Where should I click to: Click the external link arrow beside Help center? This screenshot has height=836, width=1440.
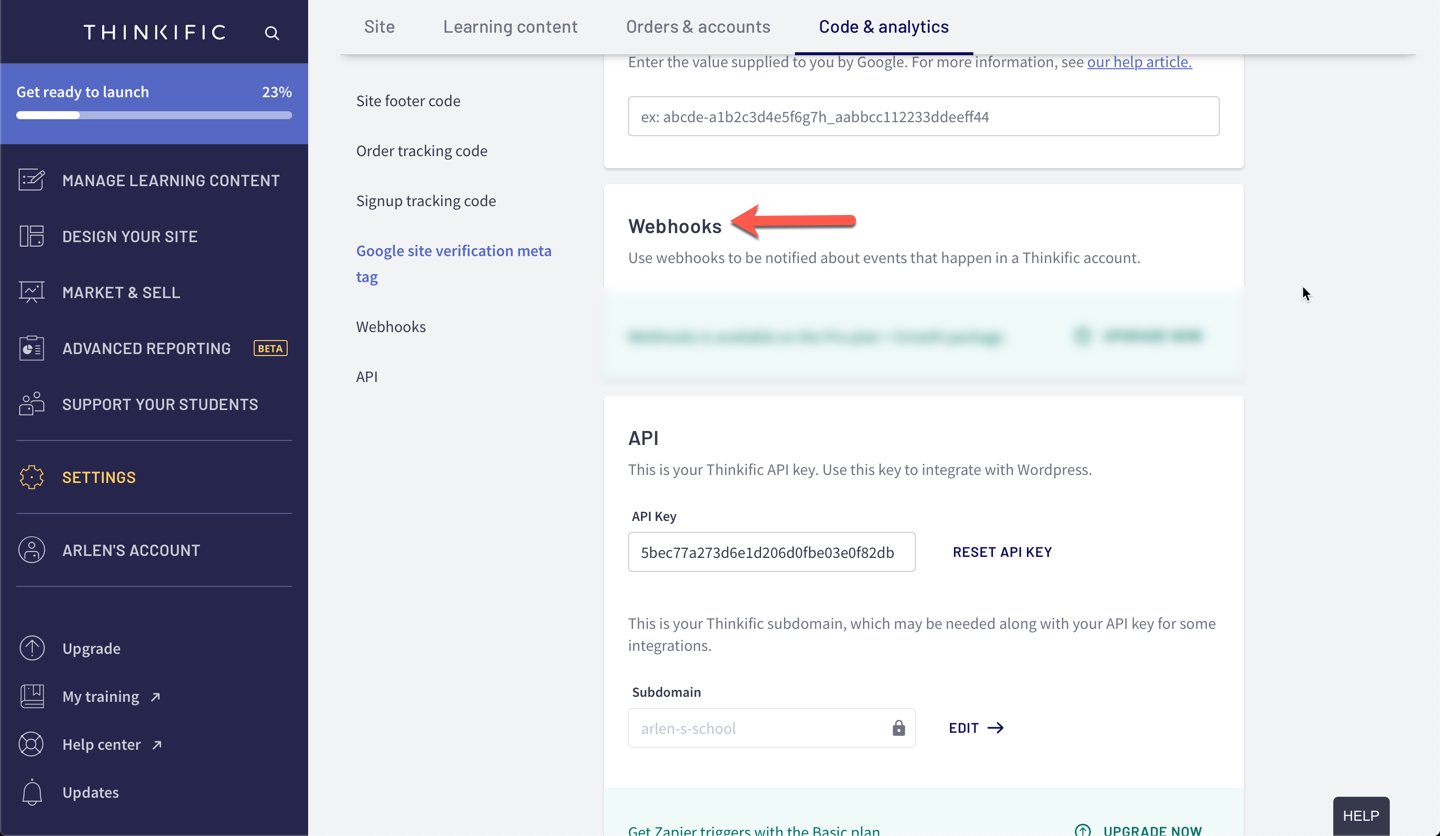[157, 745]
